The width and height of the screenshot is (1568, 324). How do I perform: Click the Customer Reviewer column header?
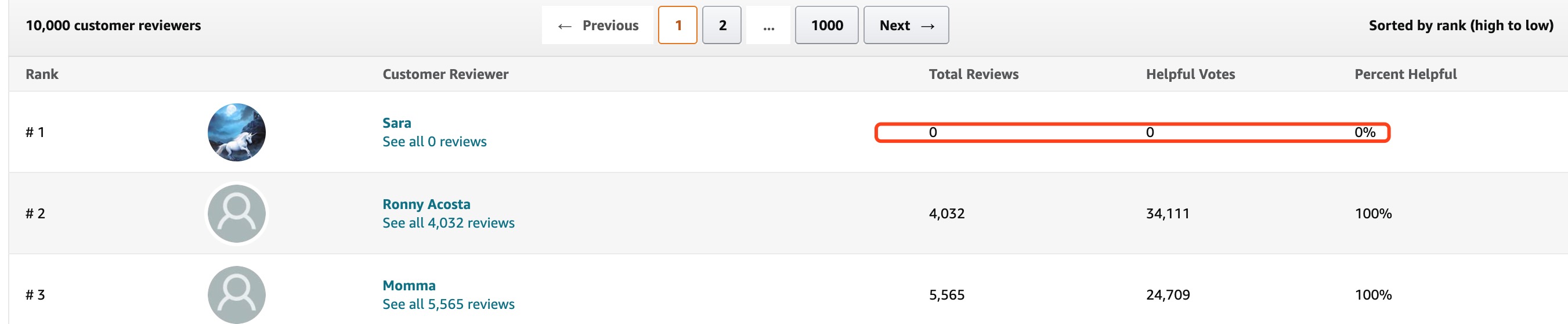point(446,74)
